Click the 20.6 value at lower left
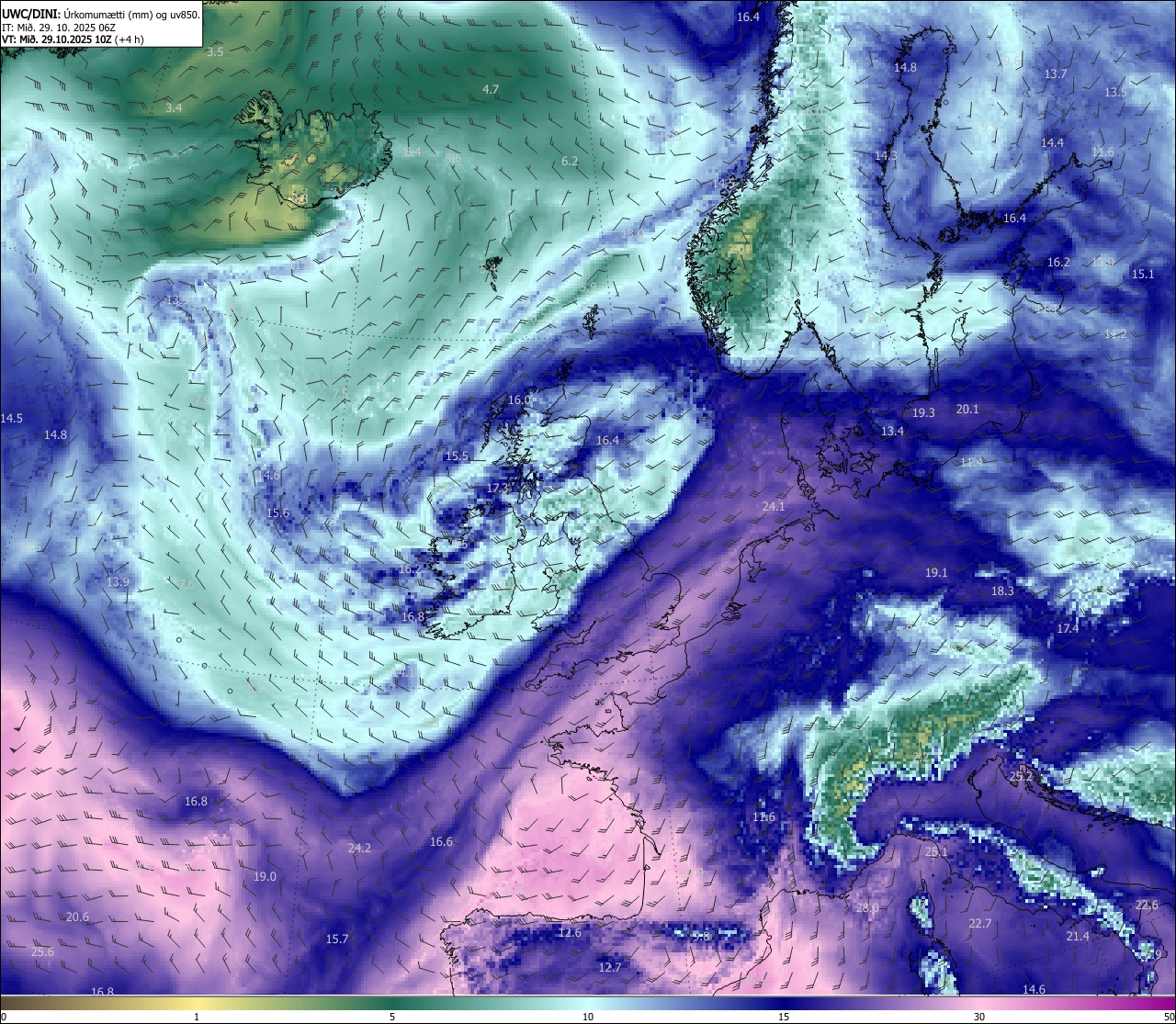 pyautogui.click(x=77, y=917)
